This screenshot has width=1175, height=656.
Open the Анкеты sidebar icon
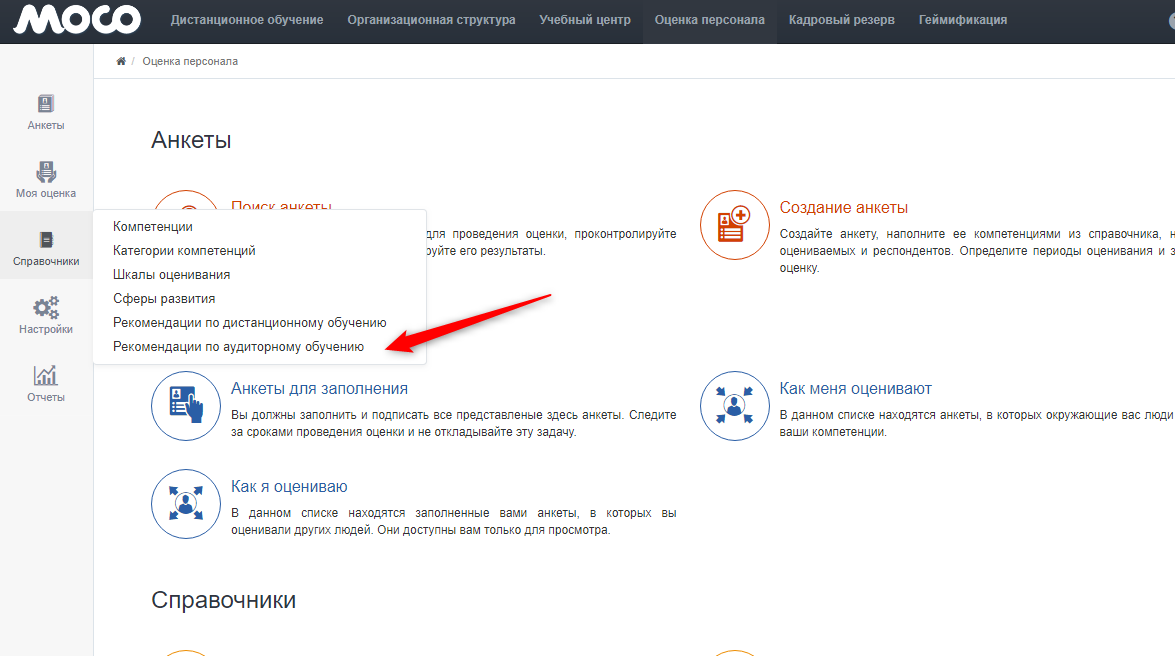tap(46, 104)
